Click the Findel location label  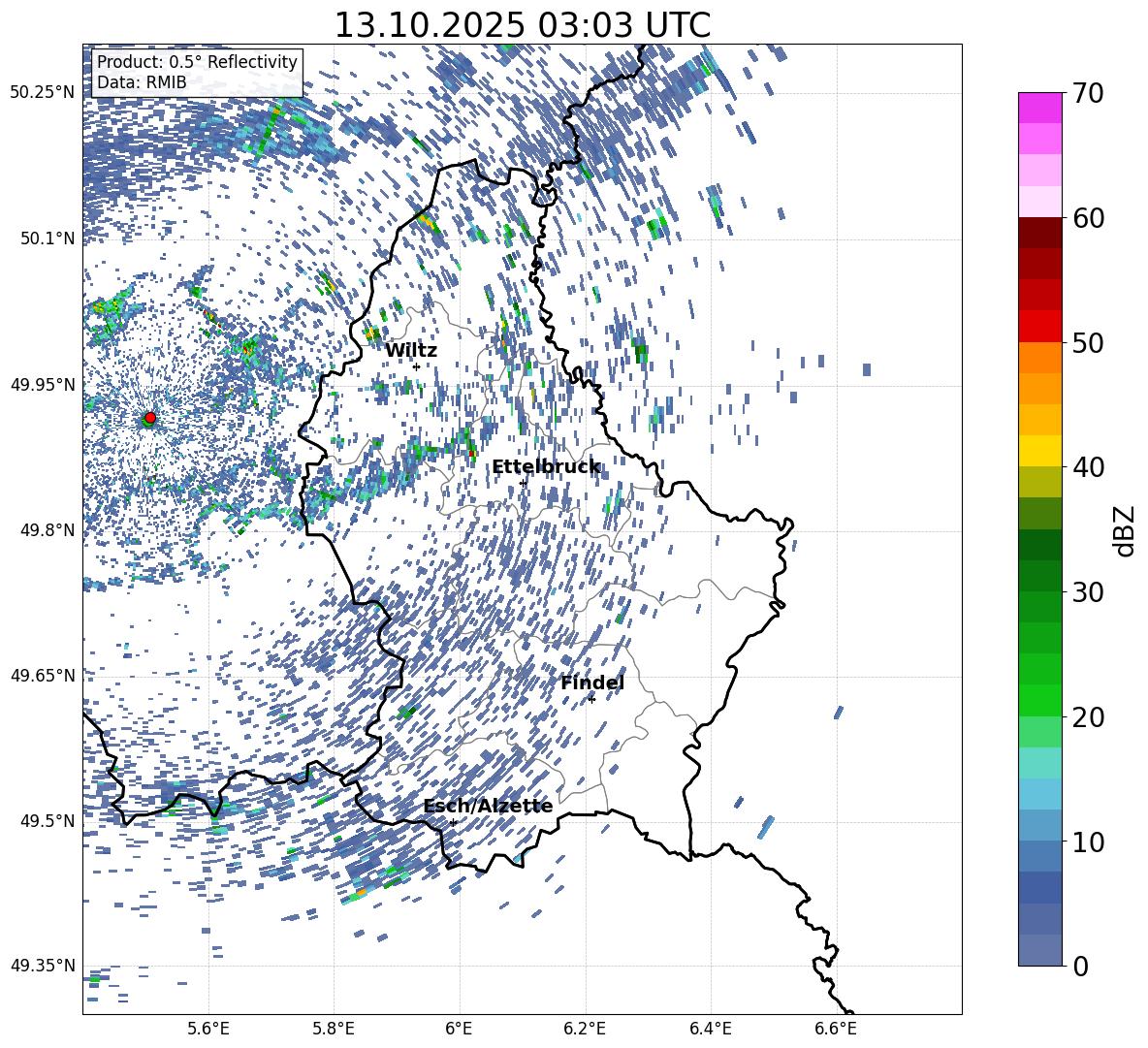tap(592, 683)
